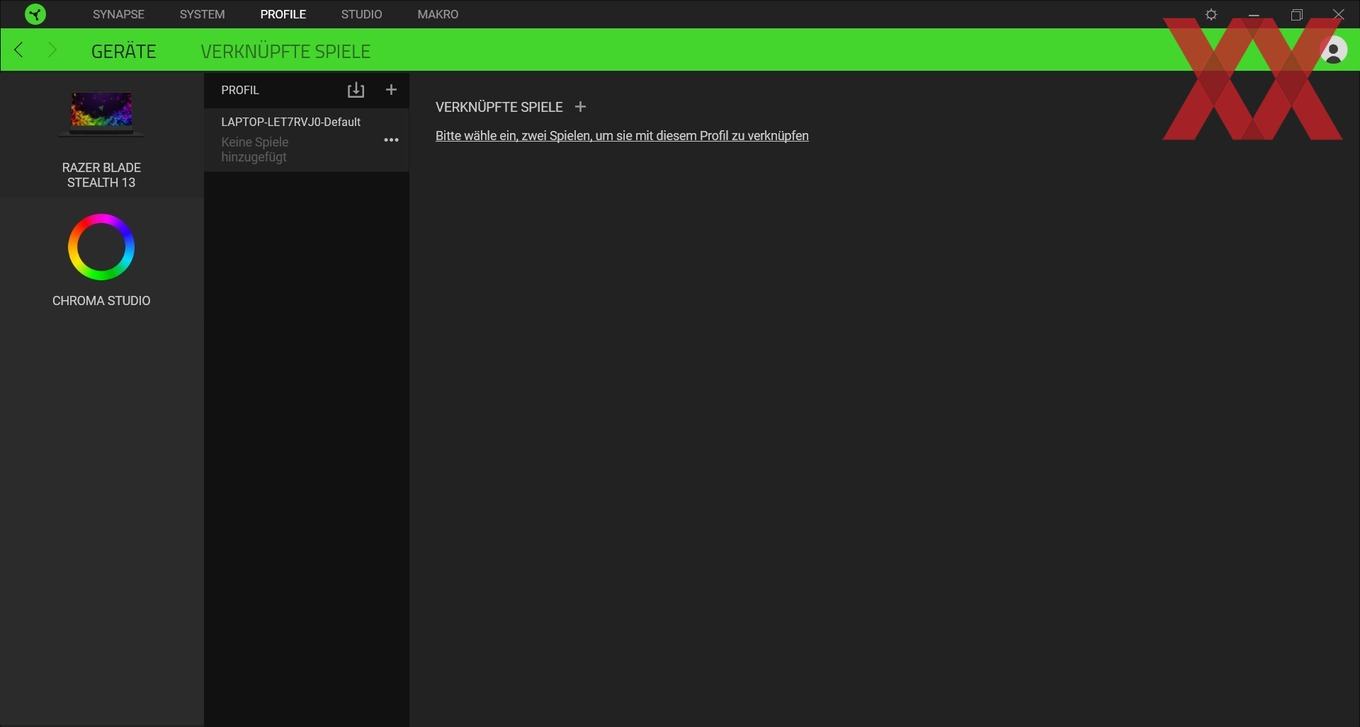Image resolution: width=1360 pixels, height=727 pixels.
Task: Go forward with the right arrow
Action: (x=52, y=50)
